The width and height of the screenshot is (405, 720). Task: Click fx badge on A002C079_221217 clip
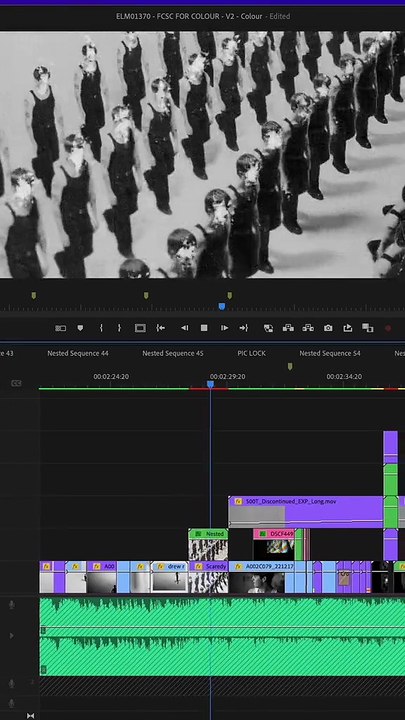[x=238, y=567]
